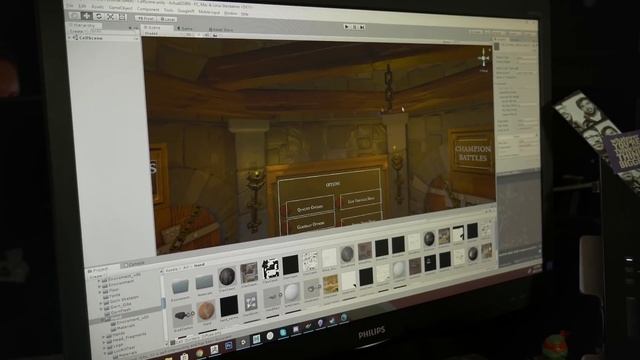The height and width of the screenshot is (360, 640).
Task: Select the dark hand model prefab thumbnail
Action: pos(182,316)
